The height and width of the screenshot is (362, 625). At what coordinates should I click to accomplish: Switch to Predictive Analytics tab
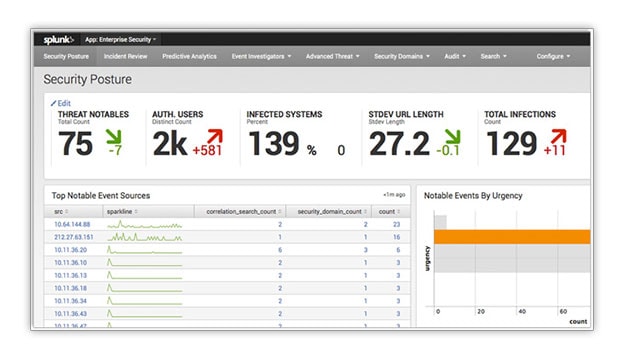189,56
